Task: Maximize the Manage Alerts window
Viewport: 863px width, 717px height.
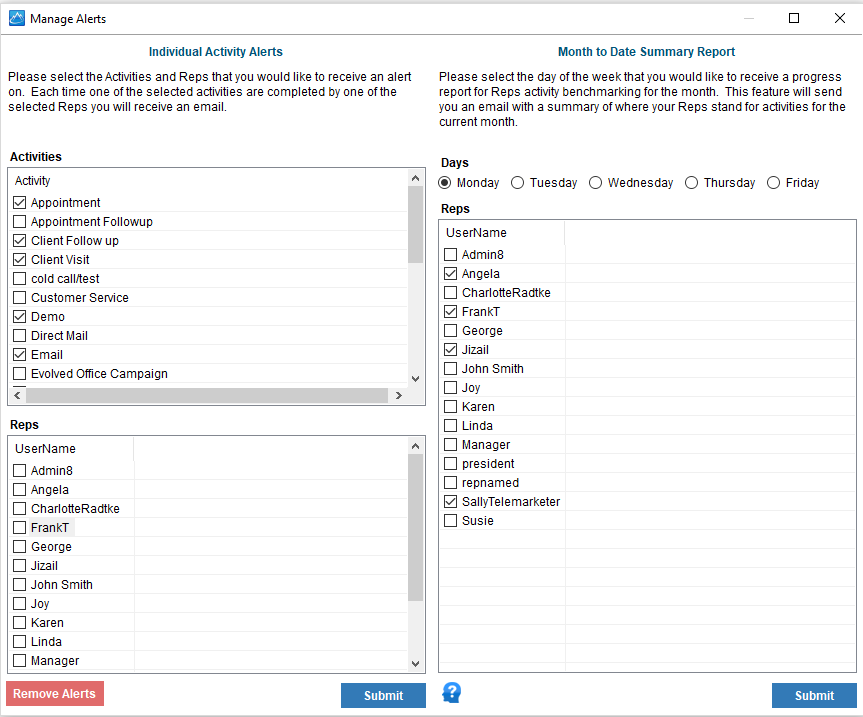Action: click(794, 18)
